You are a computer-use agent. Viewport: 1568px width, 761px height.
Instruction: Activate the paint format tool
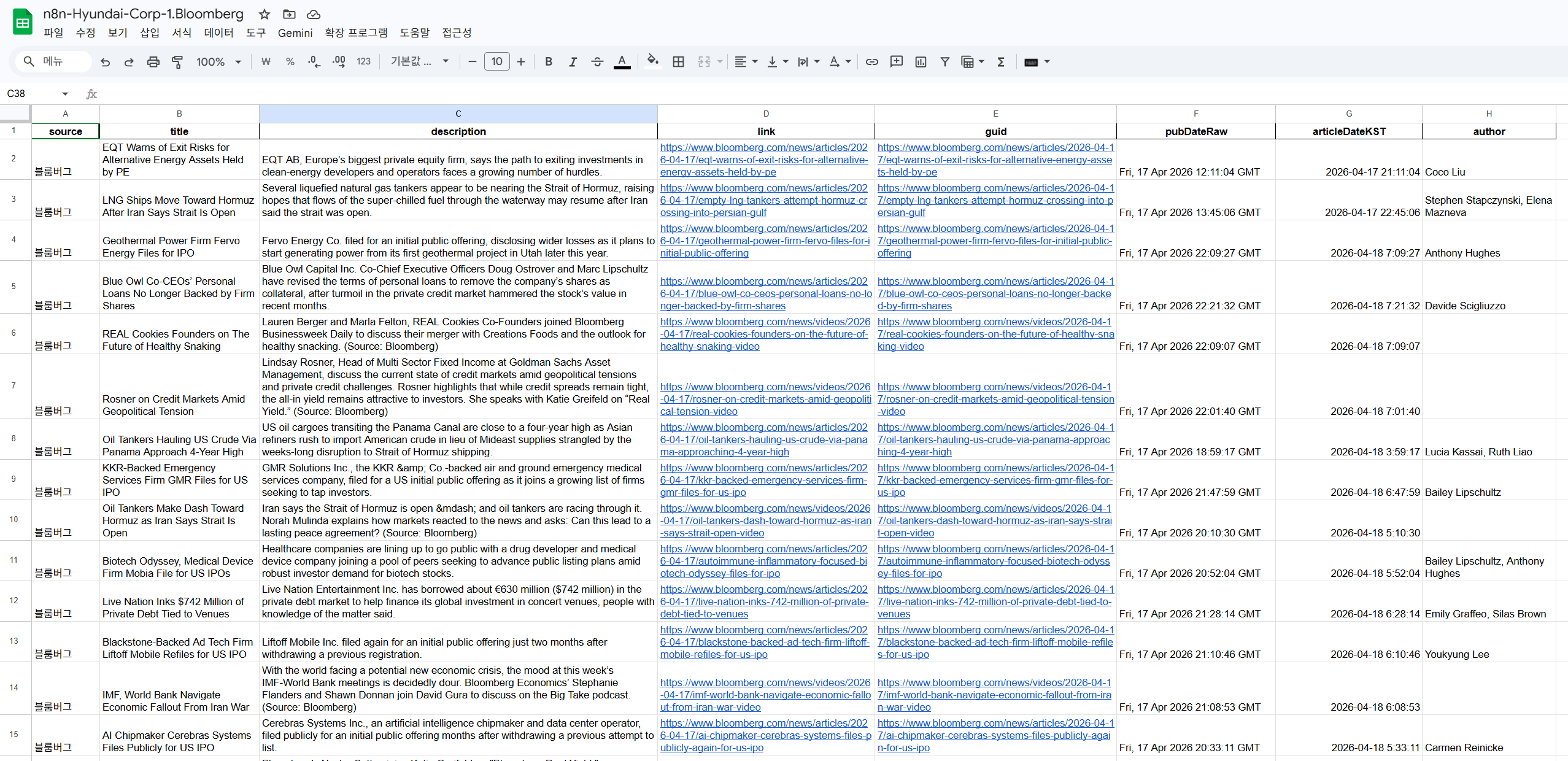tap(177, 61)
